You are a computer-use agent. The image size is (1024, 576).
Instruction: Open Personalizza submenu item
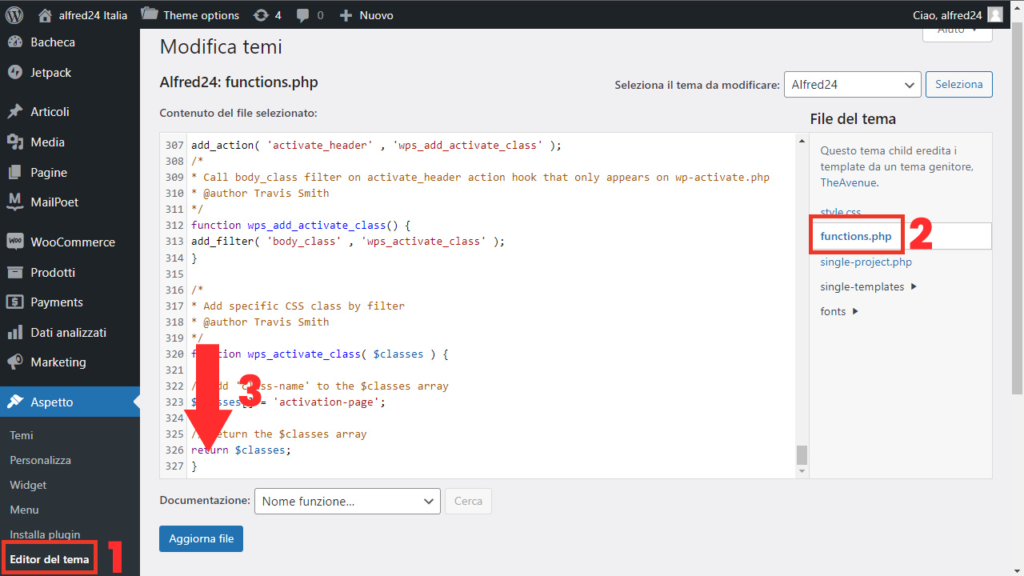click(40, 460)
